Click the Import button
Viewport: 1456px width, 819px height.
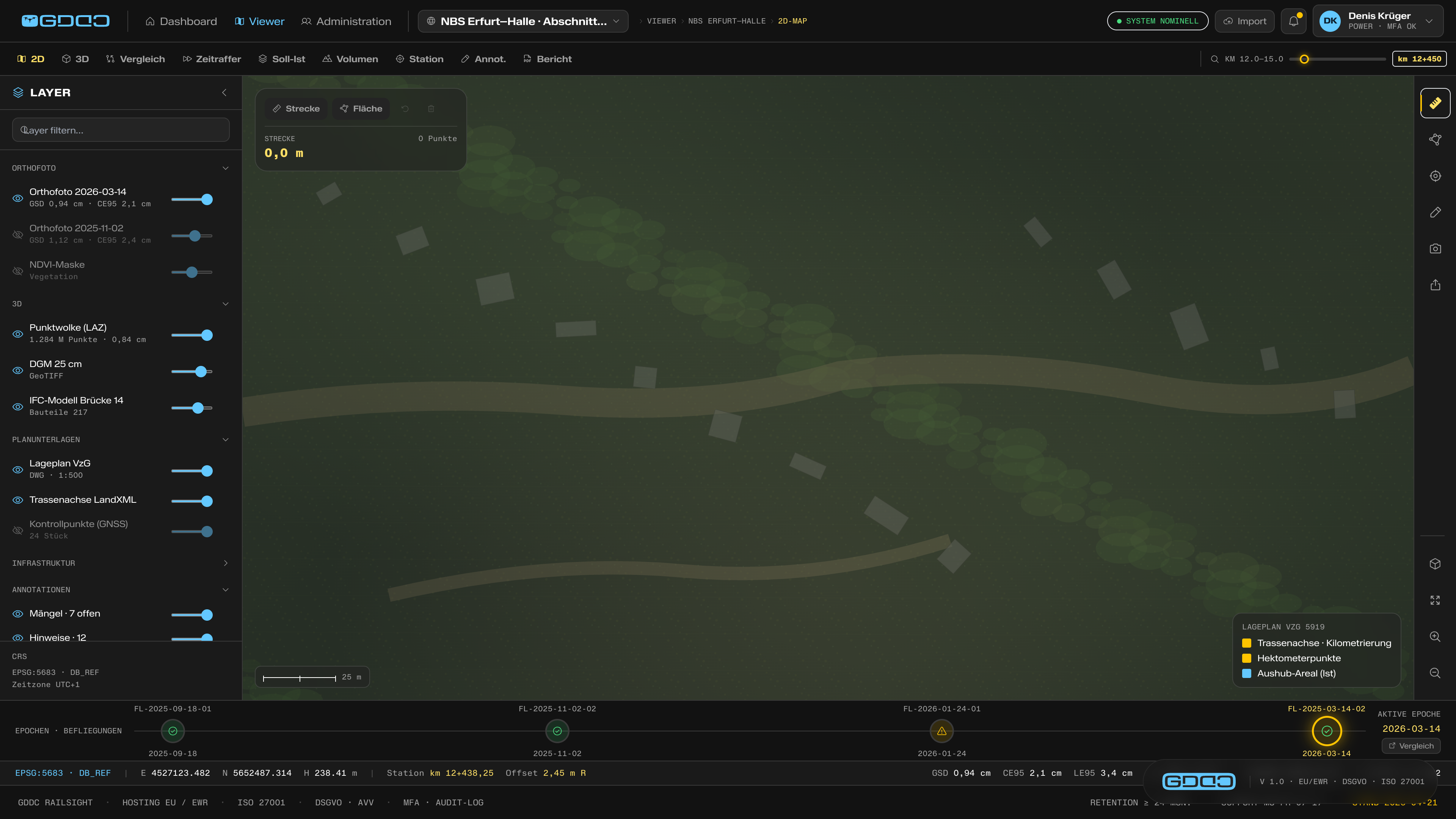click(x=1244, y=21)
